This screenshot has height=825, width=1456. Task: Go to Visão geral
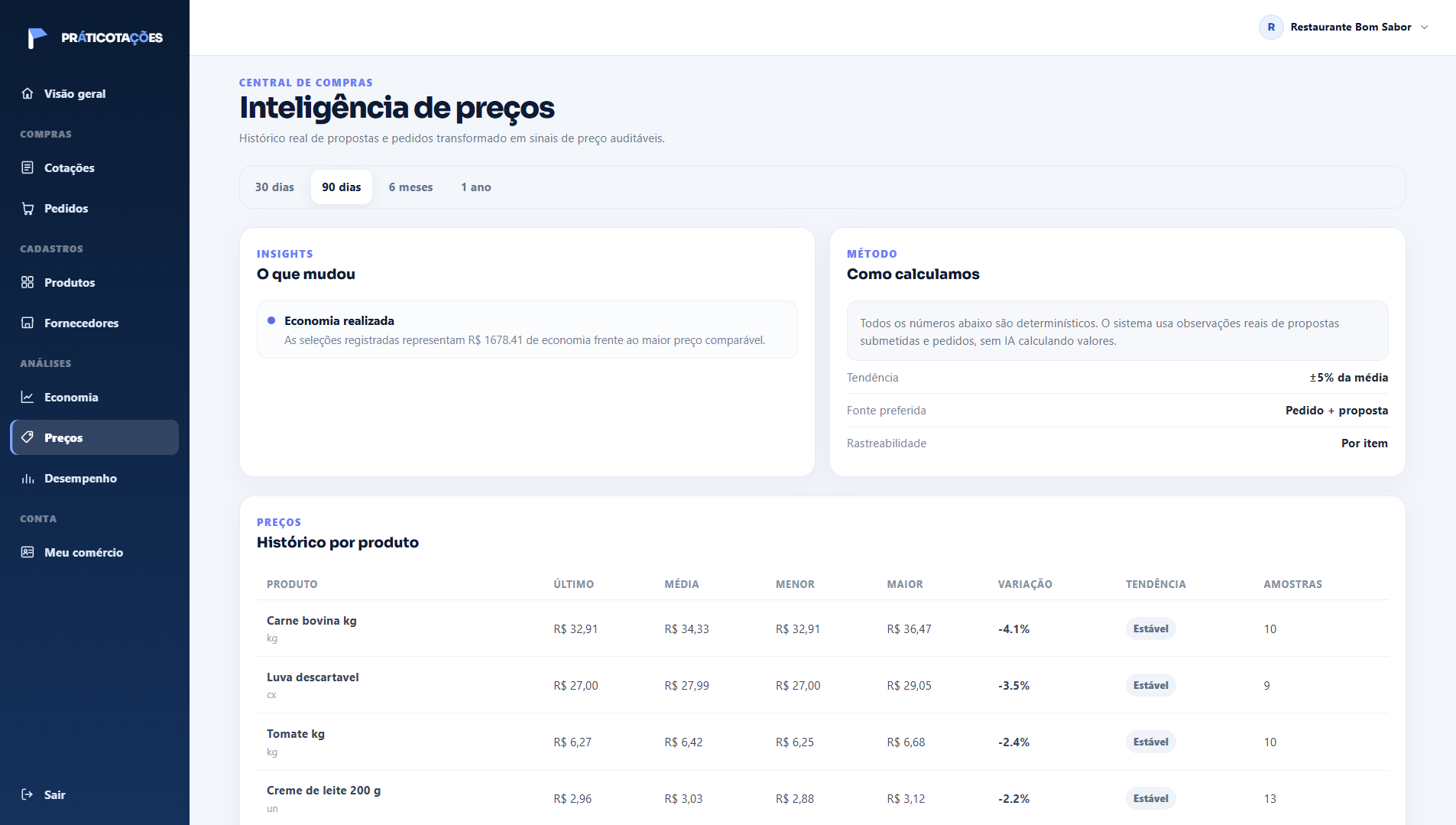95,93
